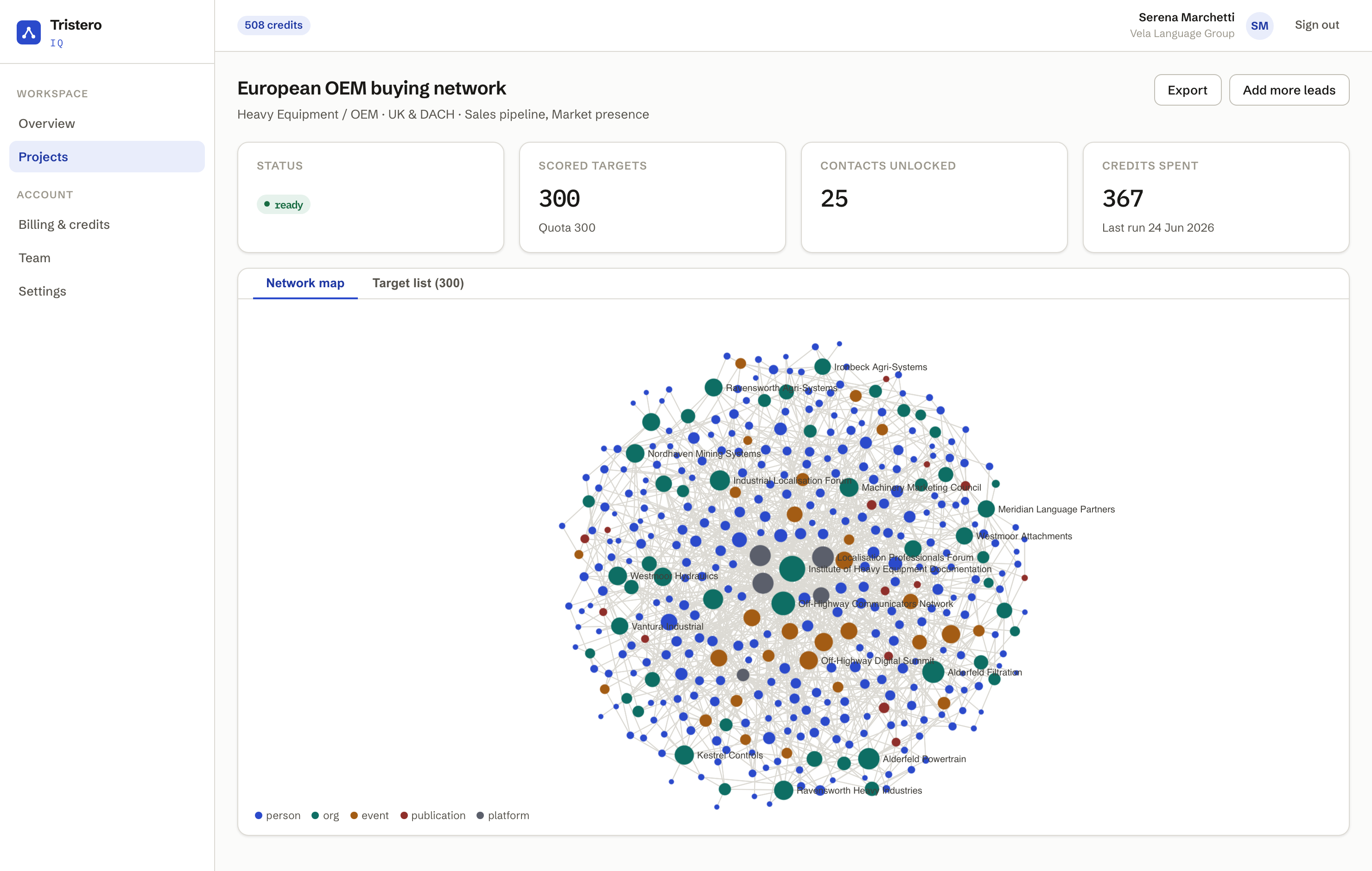Click the Serena Marchetti user name
The height and width of the screenshot is (871, 1372).
coord(1186,17)
